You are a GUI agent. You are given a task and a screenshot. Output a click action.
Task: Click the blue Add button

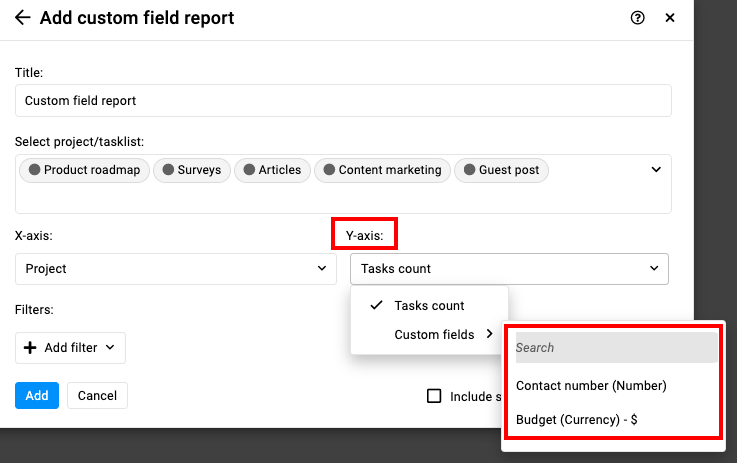click(x=37, y=395)
